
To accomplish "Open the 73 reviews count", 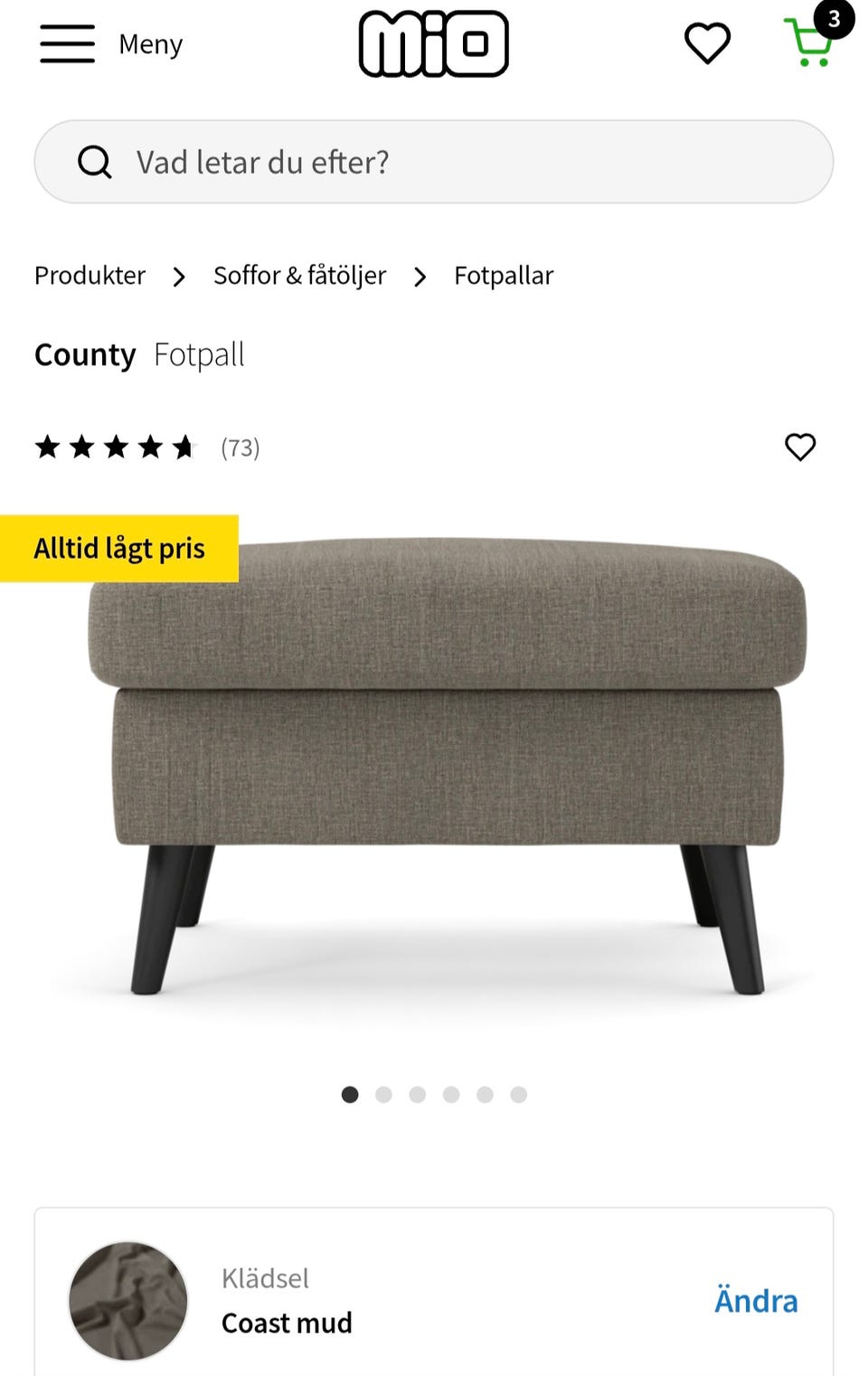I will (241, 448).
